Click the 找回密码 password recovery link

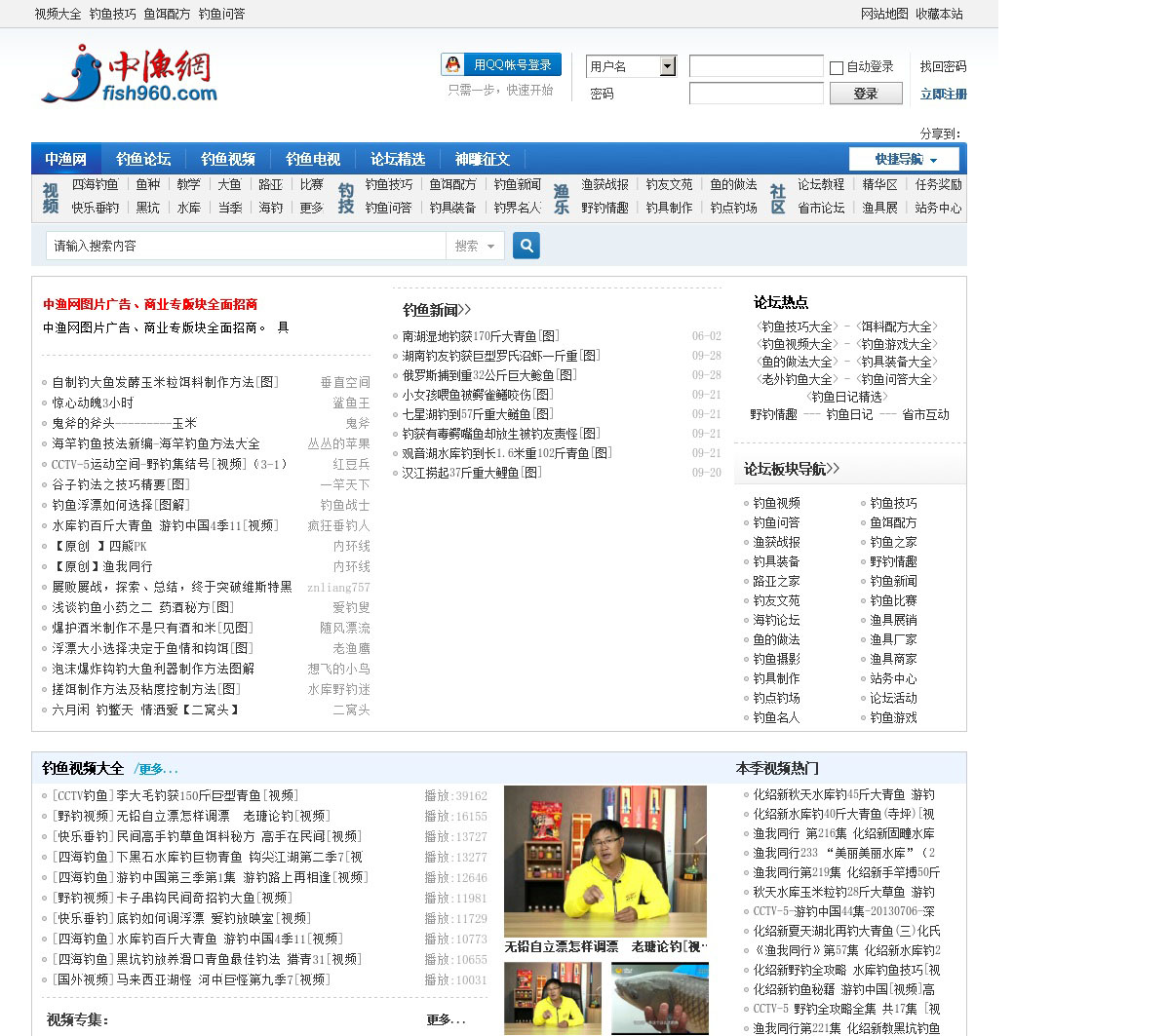click(943, 66)
